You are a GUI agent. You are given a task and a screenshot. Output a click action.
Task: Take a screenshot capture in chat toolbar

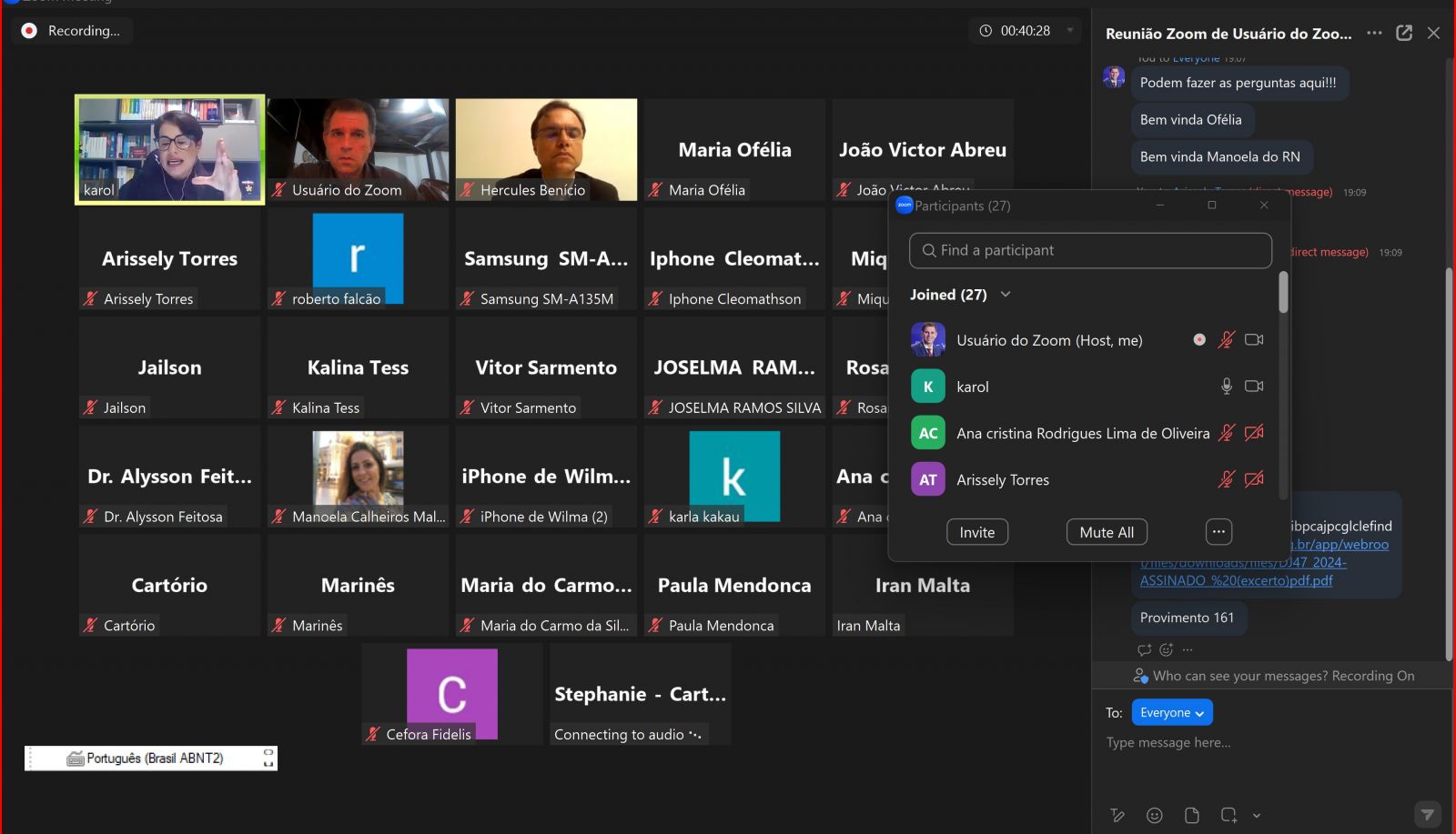[x=1228, y=816]
